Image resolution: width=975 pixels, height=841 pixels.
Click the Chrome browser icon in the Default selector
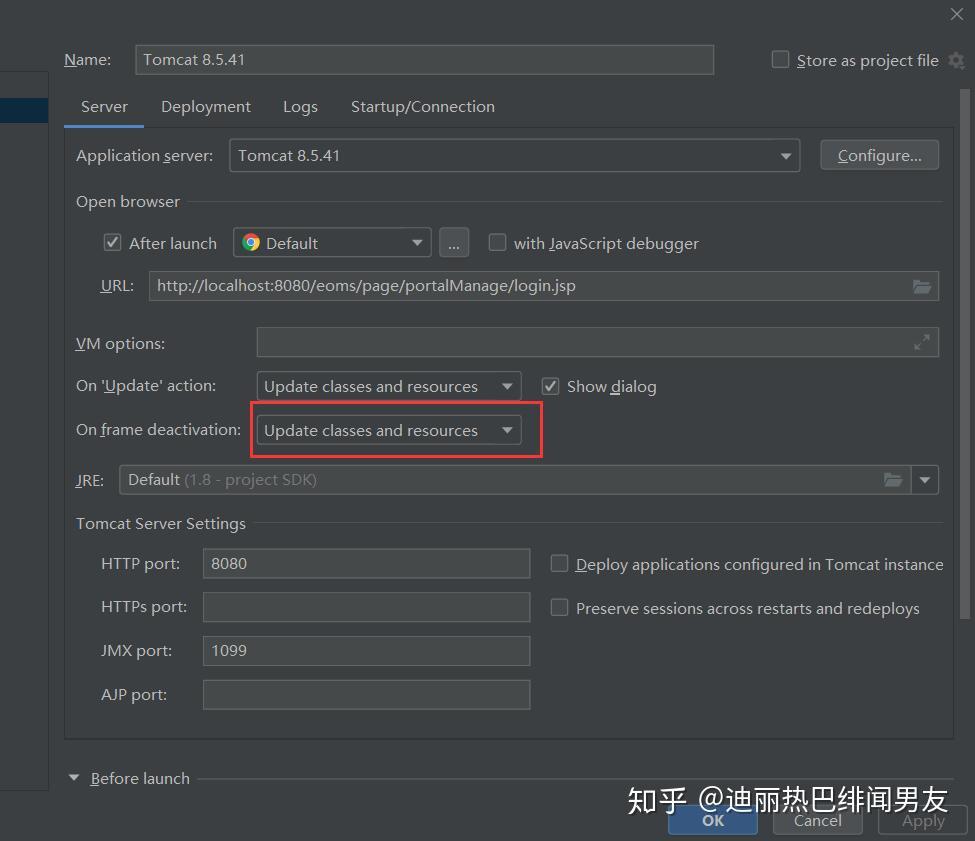252,242
